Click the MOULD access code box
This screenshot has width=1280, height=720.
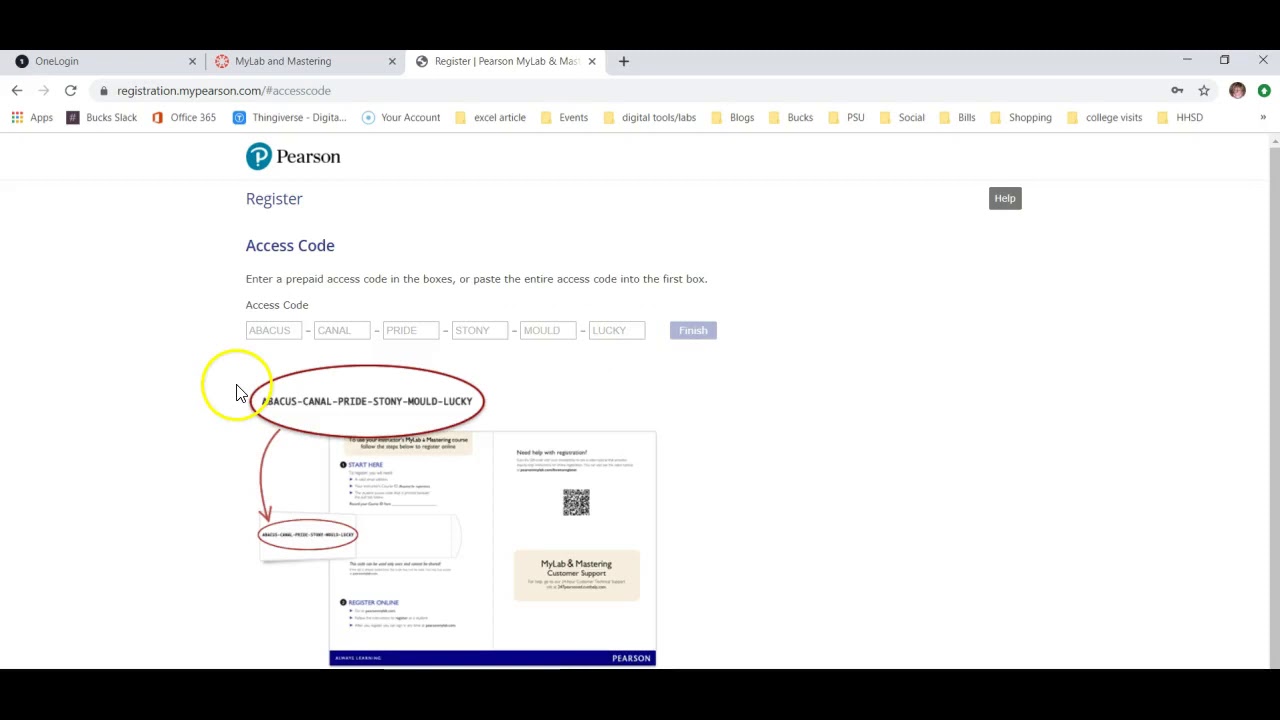548,331
